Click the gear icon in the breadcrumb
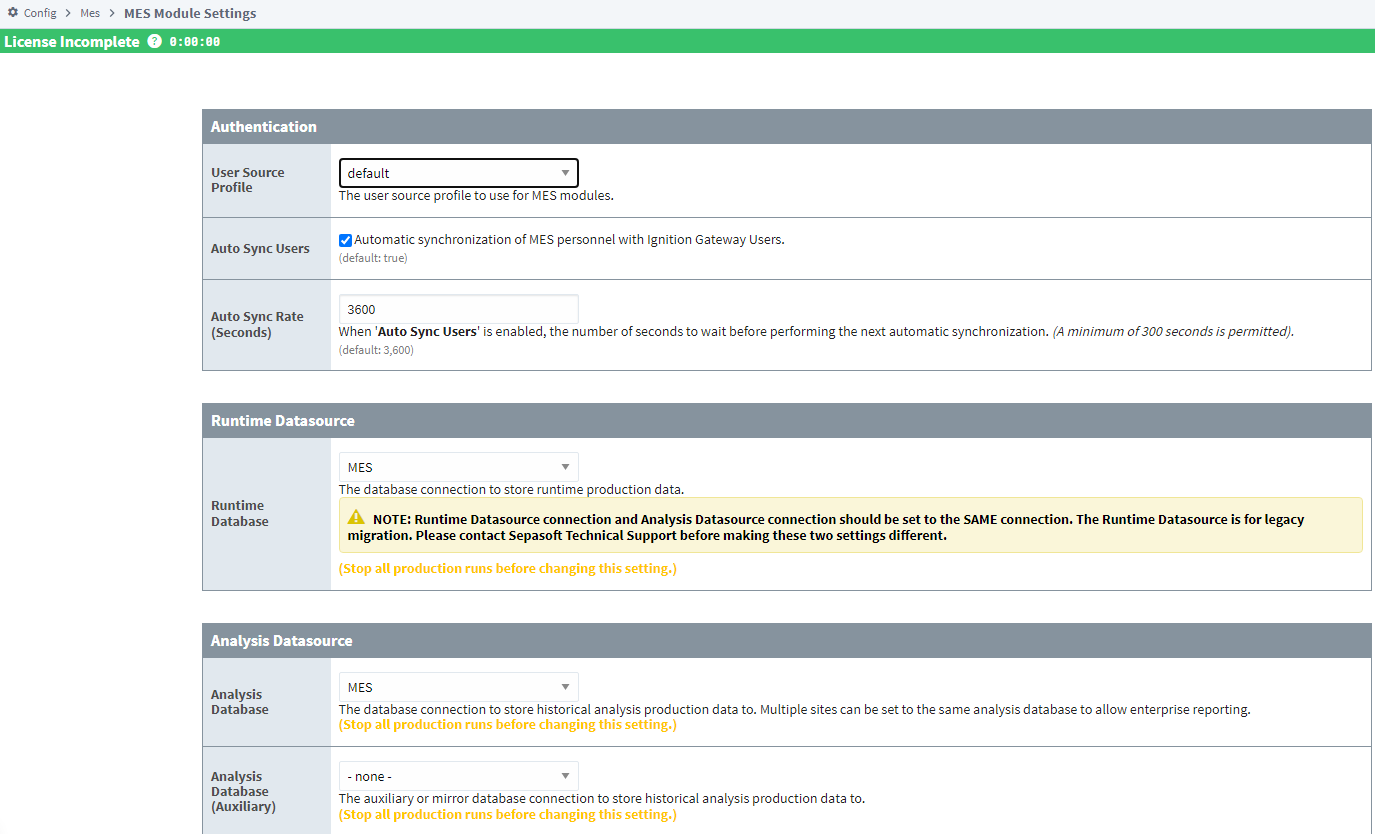The height and width of the screenshot is (834, 1375). (13, 13)
